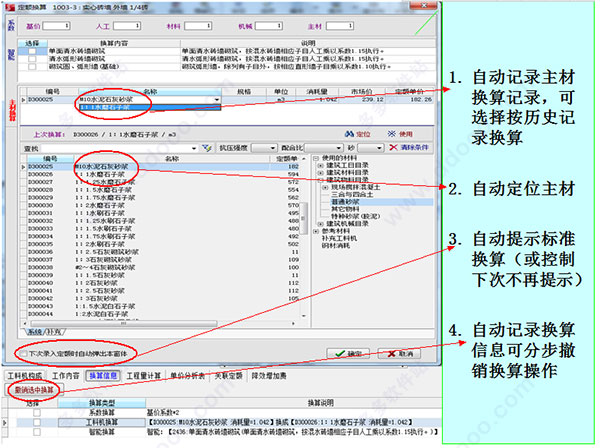Select 补充工料机 tree item
Viewport: 600px width, 448px height.
pos(339,238)
